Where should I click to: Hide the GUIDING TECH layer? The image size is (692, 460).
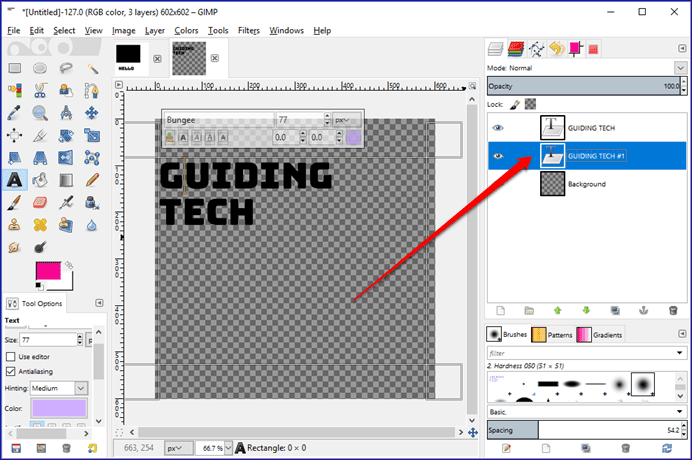point(498,128)
